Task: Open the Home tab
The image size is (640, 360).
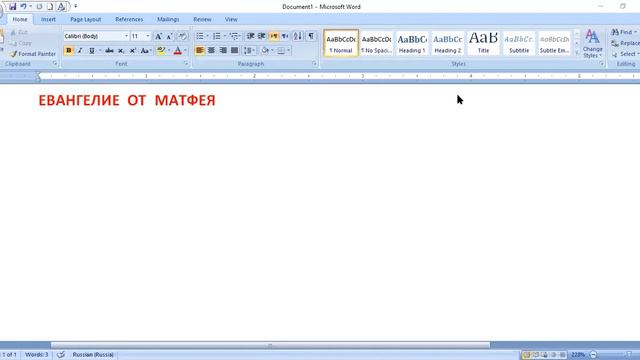Action: point(20,19)
